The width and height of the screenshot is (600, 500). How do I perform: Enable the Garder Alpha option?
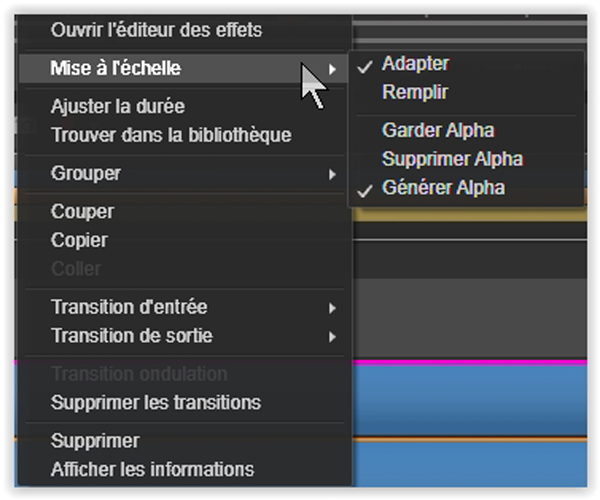tap(439, 130)
